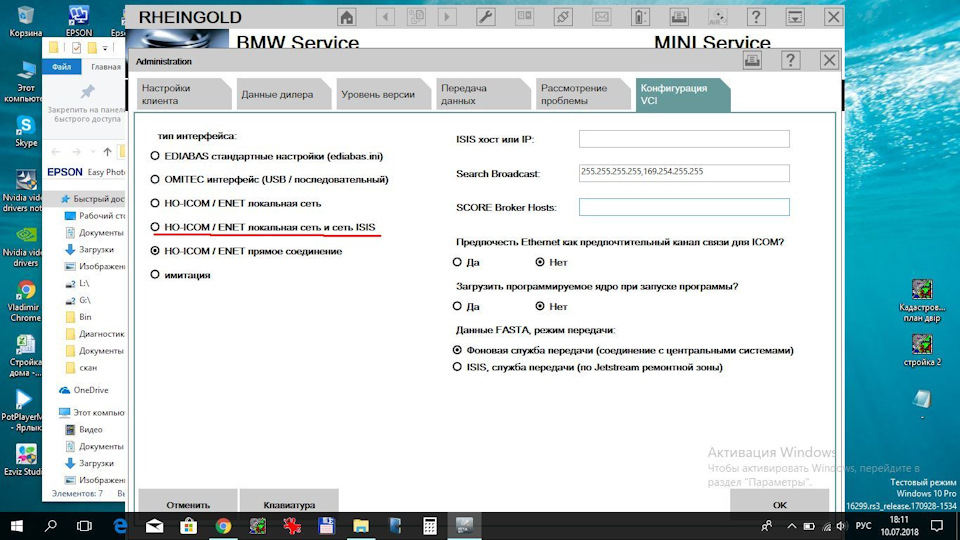
Task: Switch to Конфигурация VCI tab
Action: (683, 94)
